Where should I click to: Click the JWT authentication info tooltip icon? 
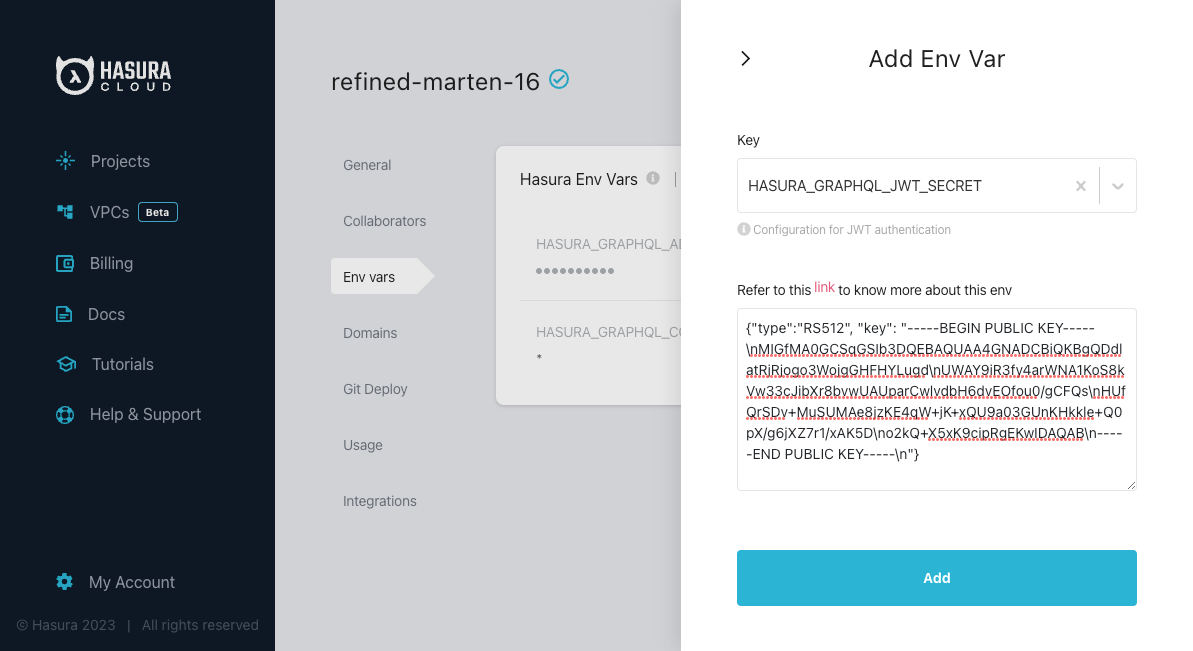point(742,229)
